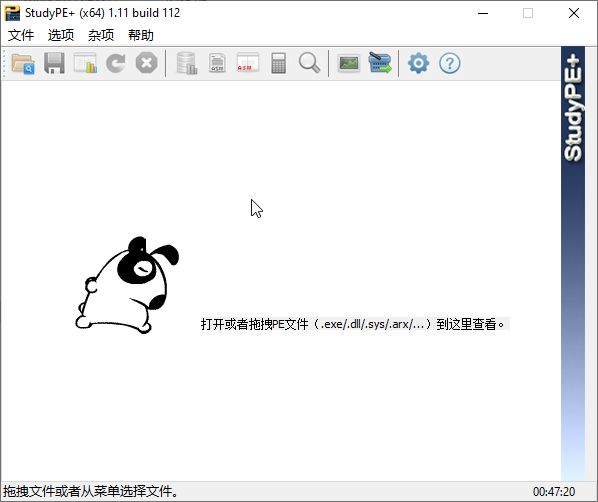Open the 杂项 menu
The width and height of the screenshot is (598, 502).
tap(101, 35)
